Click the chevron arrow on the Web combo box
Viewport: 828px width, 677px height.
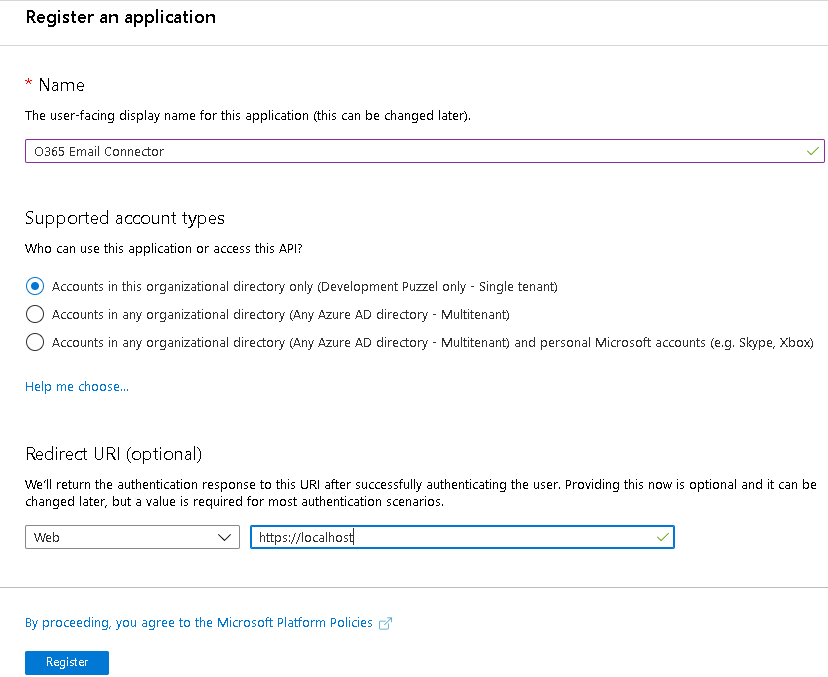[x=224, y=537]
